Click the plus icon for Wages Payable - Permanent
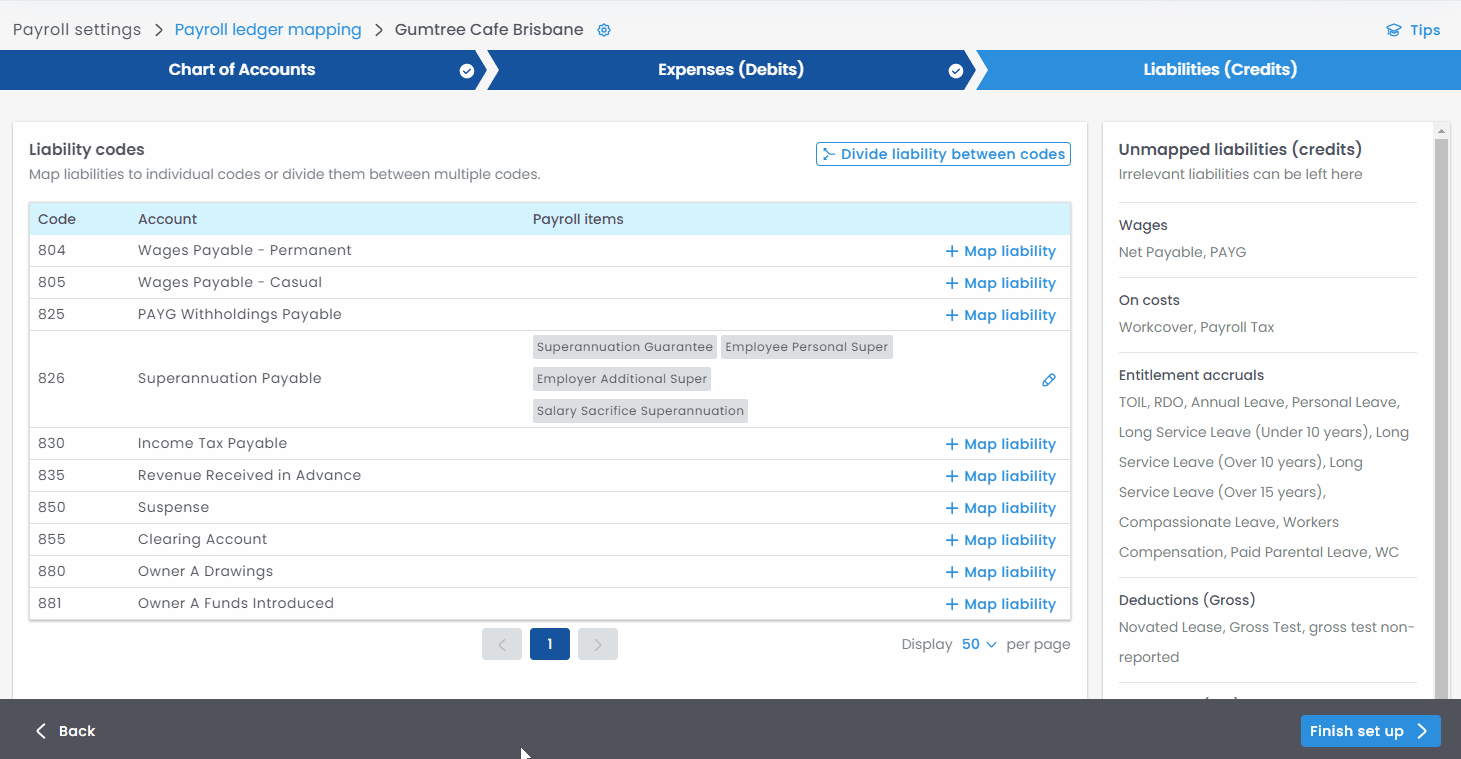The width and height of the screenshot is (1461, 759). 951,252
